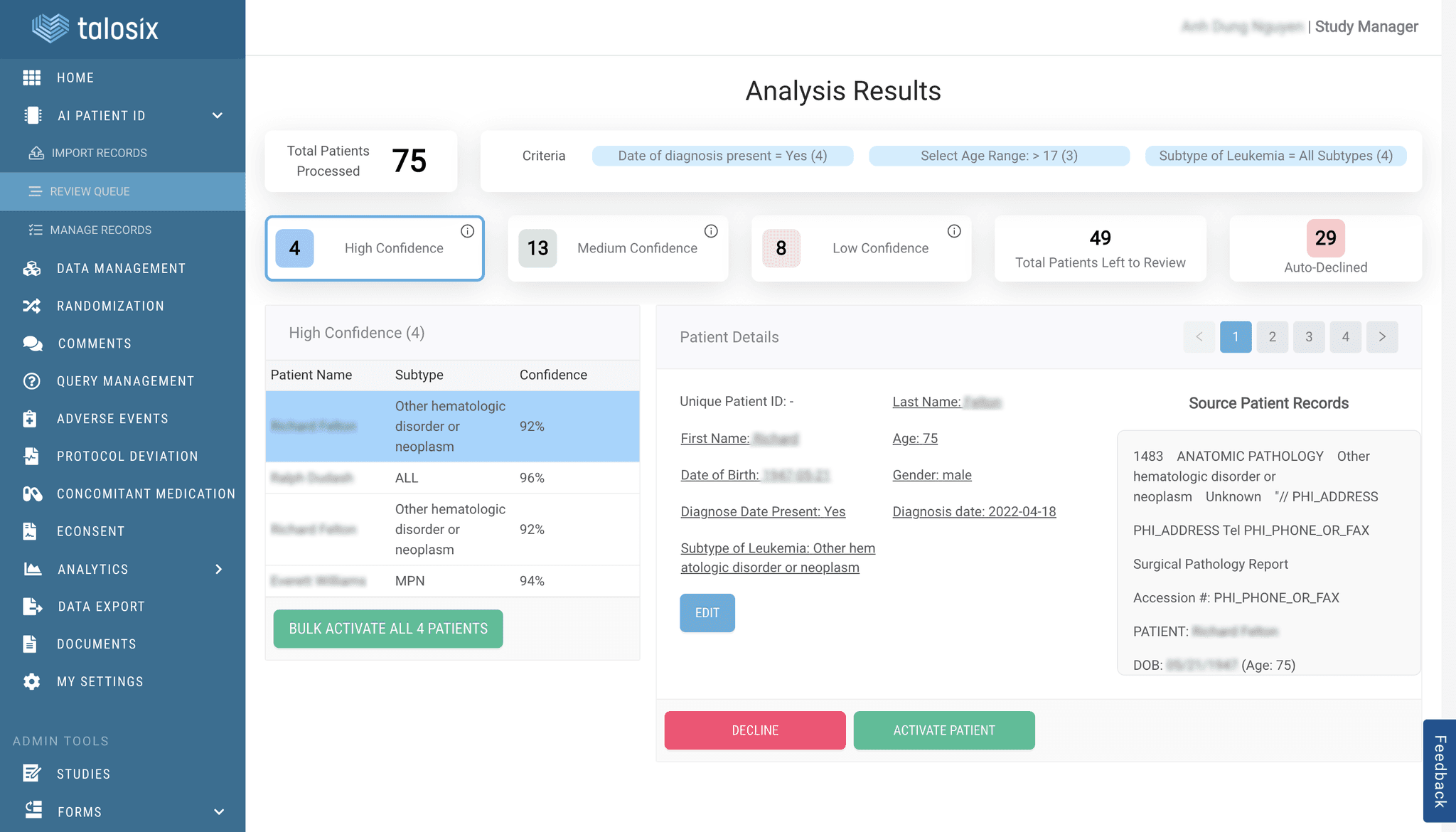Select the Auto-Declined card
Viewport: 1456px width, 832px height.
(1324, 248)
